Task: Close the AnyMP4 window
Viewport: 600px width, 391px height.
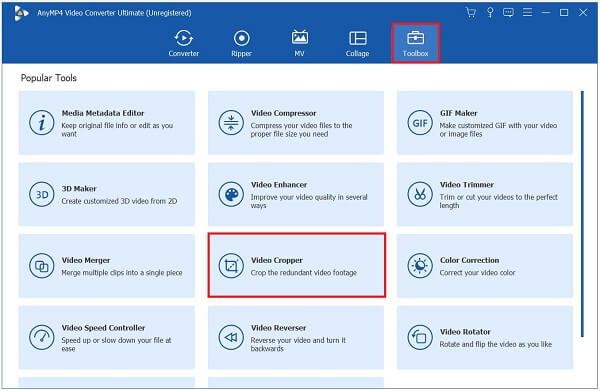Action: 583,13
